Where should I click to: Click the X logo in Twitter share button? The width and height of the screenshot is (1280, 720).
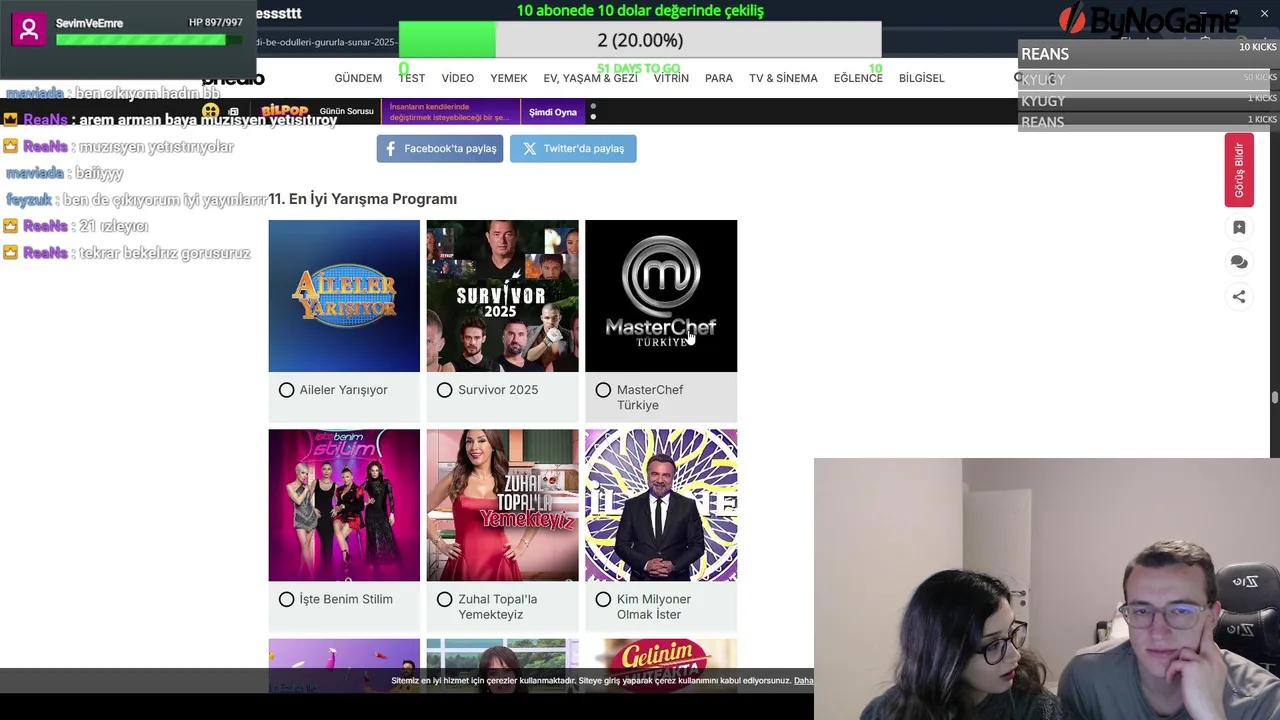(529, 148)
